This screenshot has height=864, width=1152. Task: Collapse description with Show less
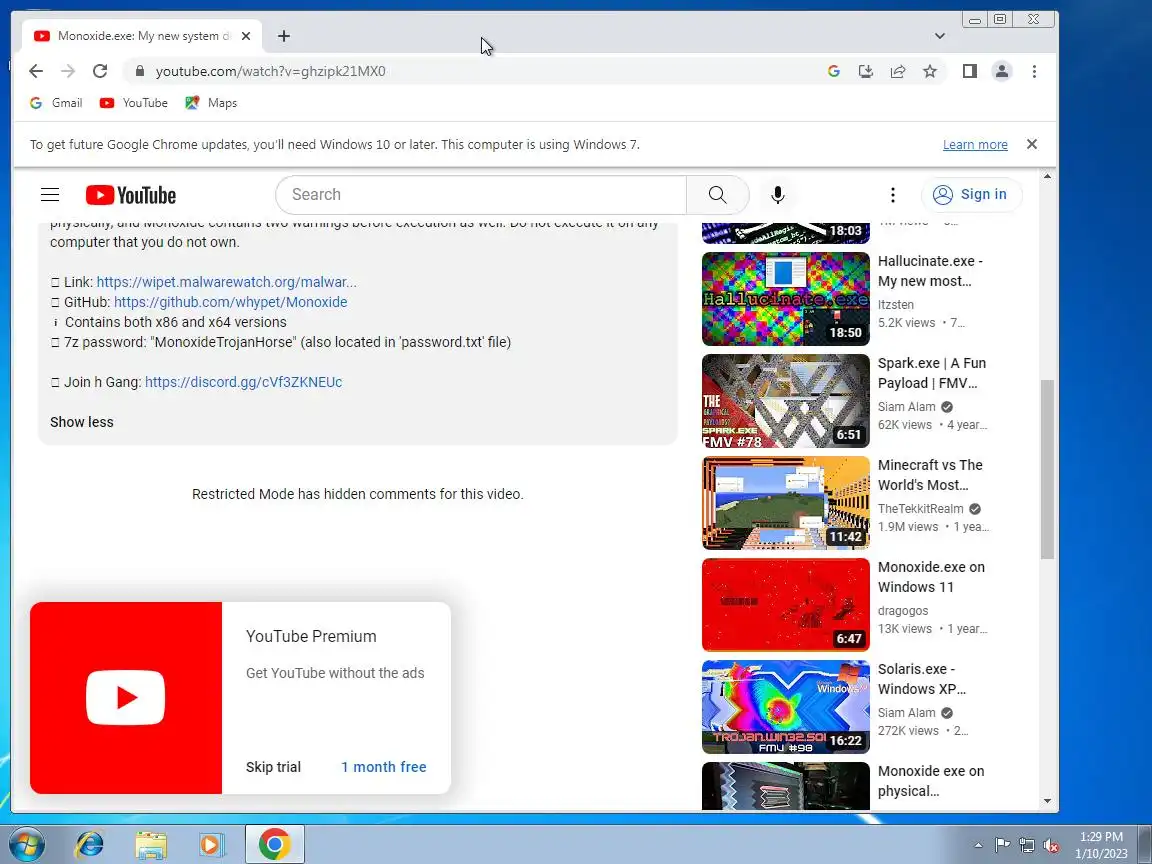pyautogui.click(x=82, y=422)
